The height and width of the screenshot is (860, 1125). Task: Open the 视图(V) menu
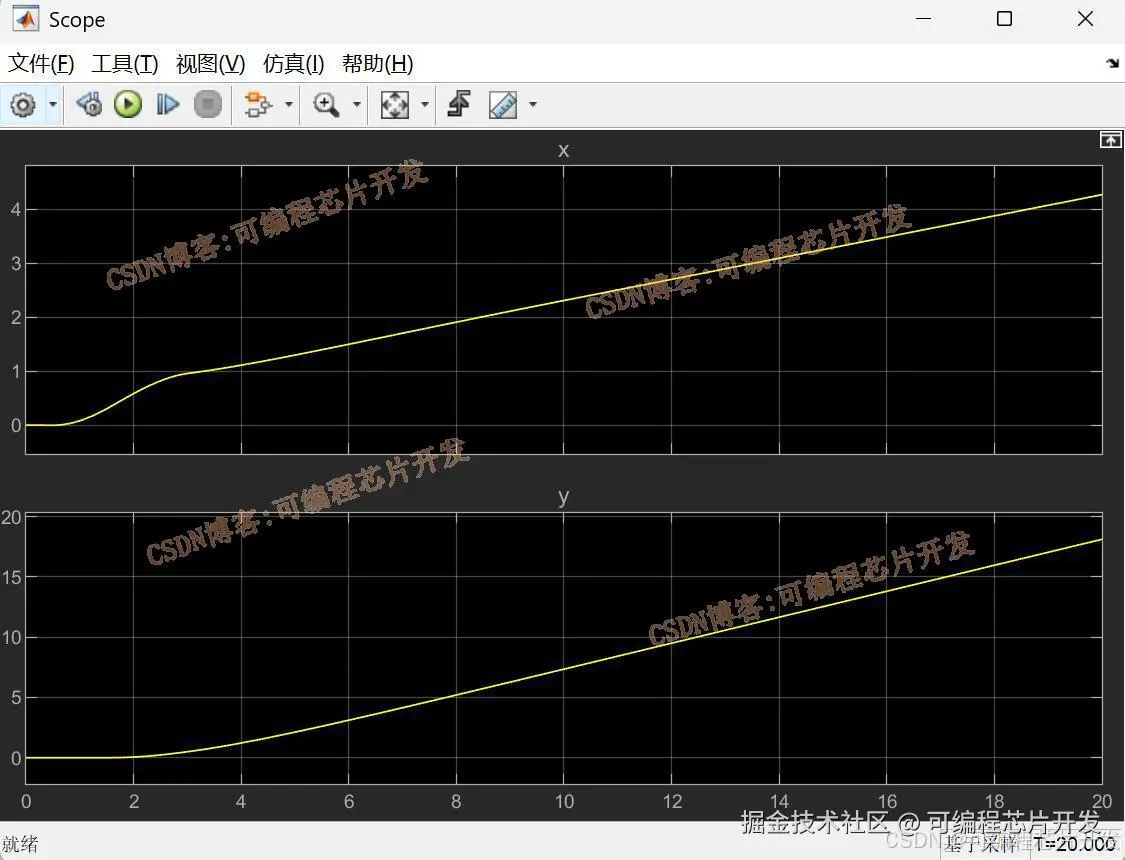210,64
